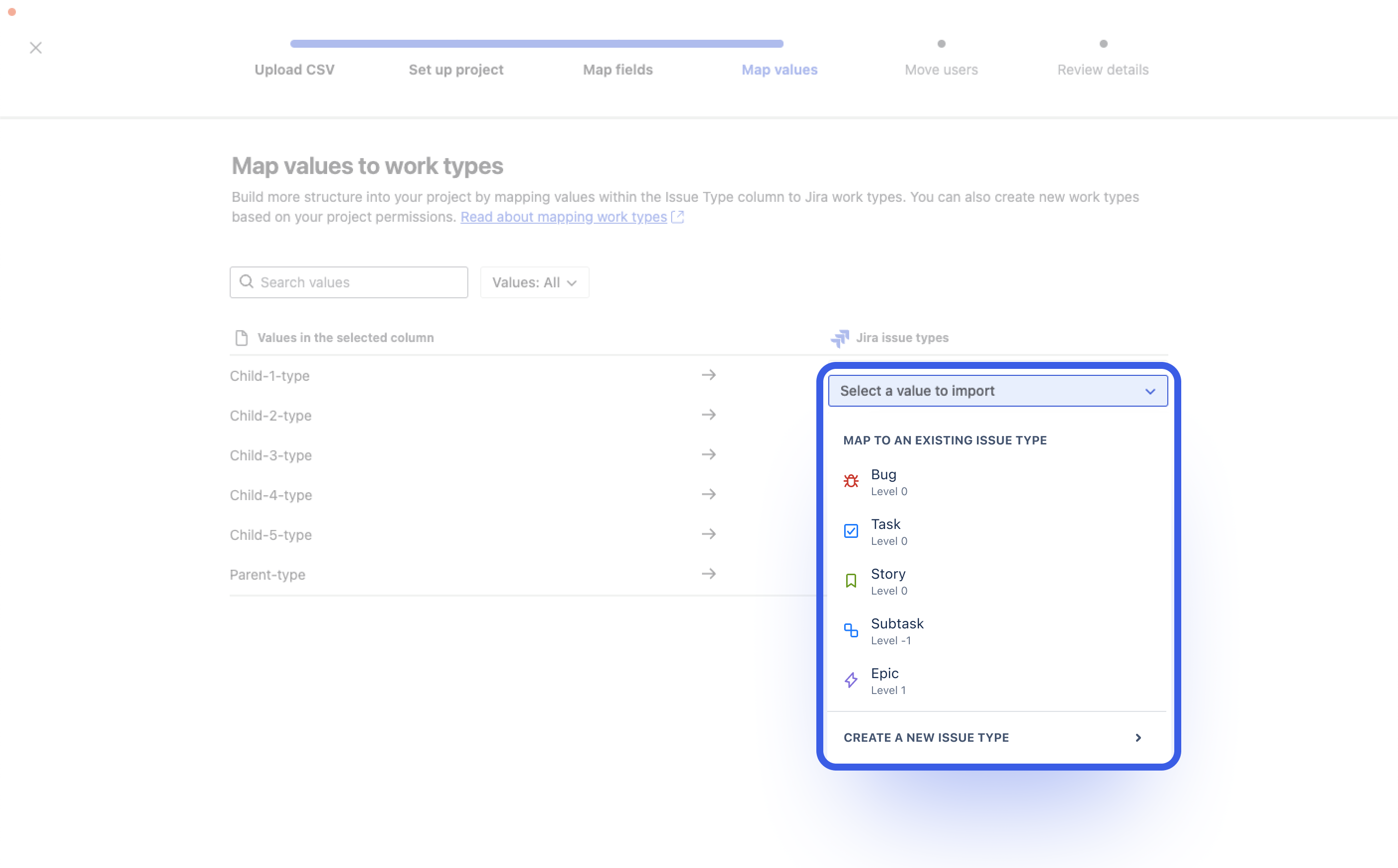This screenshot has width=1398, height=868.
Task: Click the arrow next to Parent-type
Action: [x=709, y=574]
